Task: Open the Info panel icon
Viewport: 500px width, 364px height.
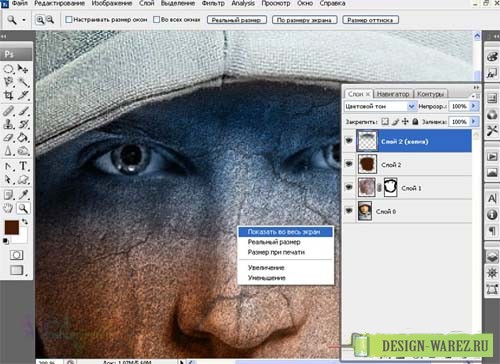Action: pyautogui.click(x=492, y=214)
